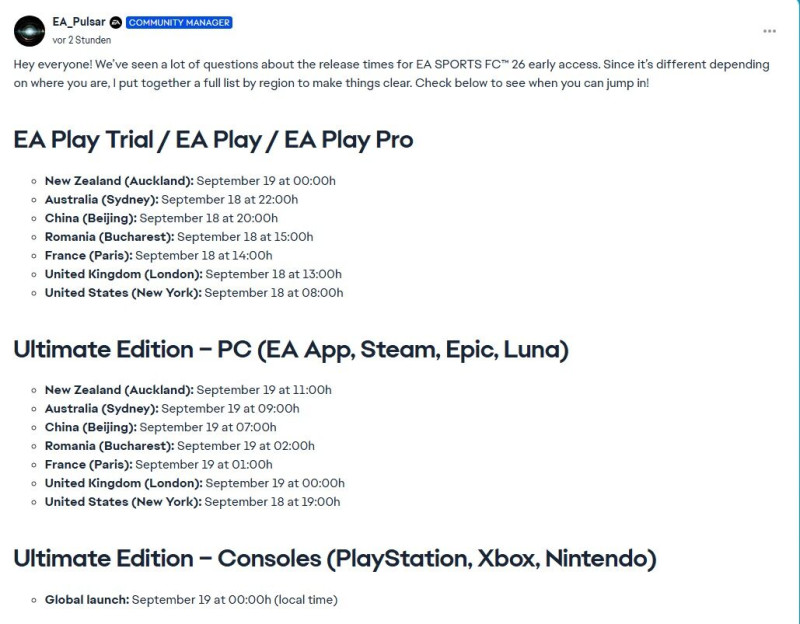Click the 'Hey everyone!' intro paragraph

pos(390,73)
